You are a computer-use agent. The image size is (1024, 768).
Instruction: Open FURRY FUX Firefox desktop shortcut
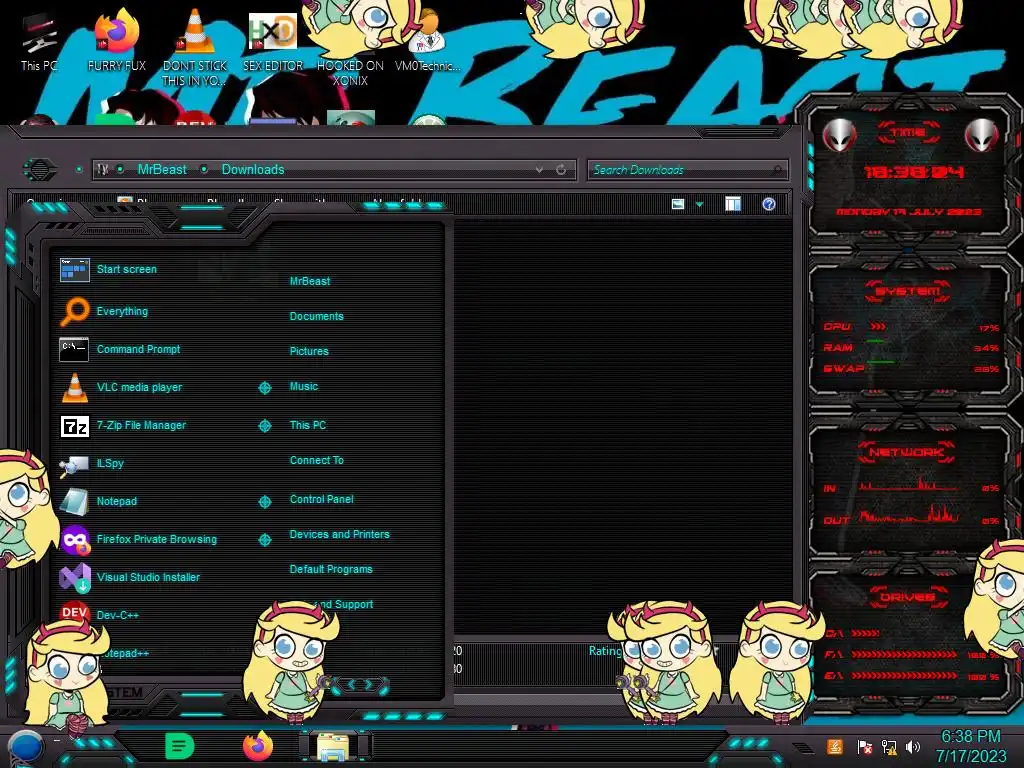pos(117,40)
